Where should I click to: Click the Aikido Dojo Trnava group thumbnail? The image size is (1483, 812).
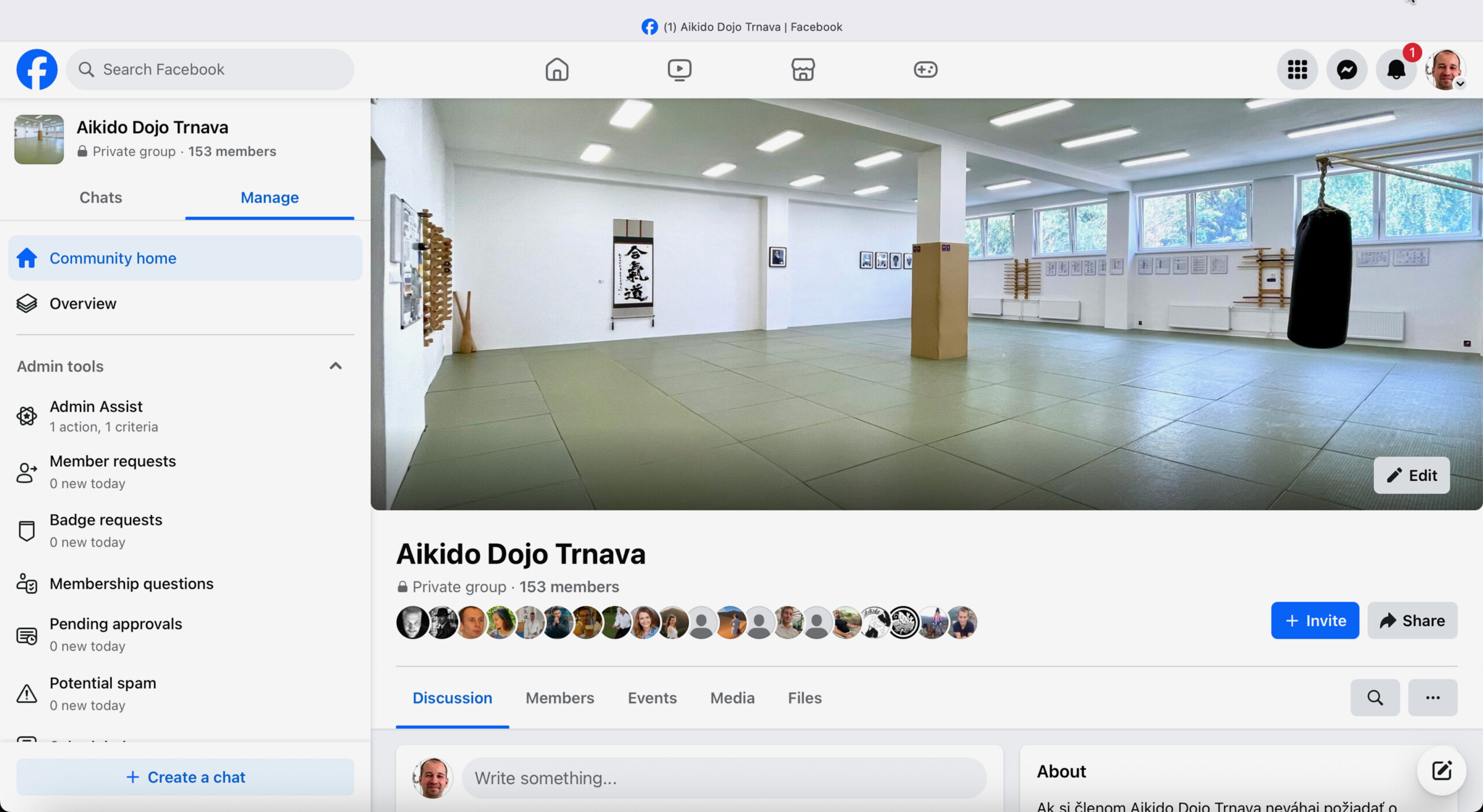click(x=39, y=140)
